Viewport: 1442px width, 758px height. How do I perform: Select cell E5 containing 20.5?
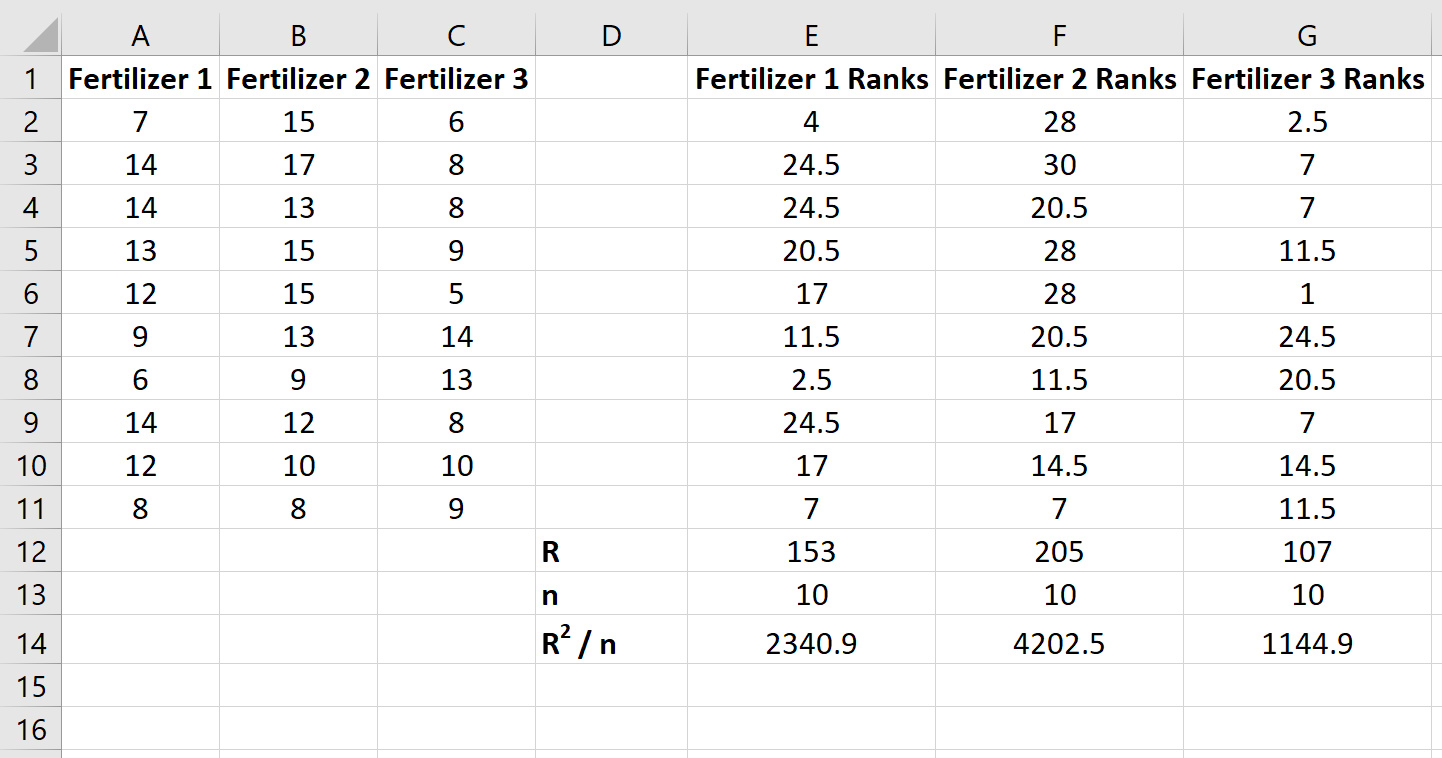(x=812, y=250)
